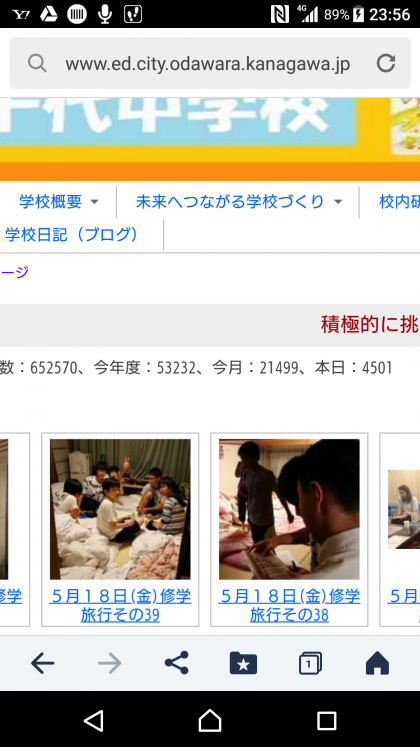Expand the 未来へつながる学校づくり dropdown
The image size is (420, 747).
pos(239,202)
